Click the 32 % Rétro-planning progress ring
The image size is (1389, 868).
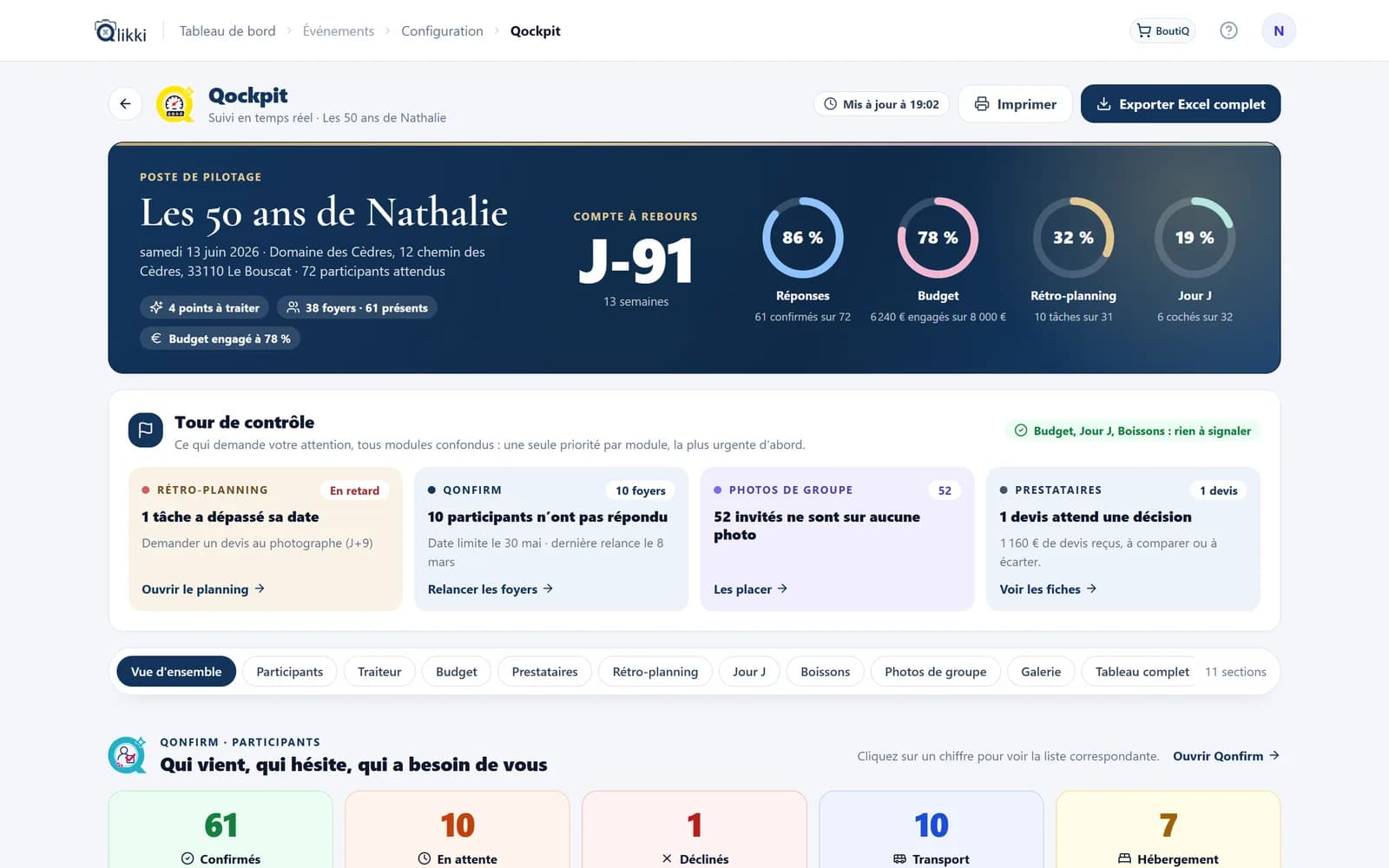pyautogui.click(x=1073, y=238)
